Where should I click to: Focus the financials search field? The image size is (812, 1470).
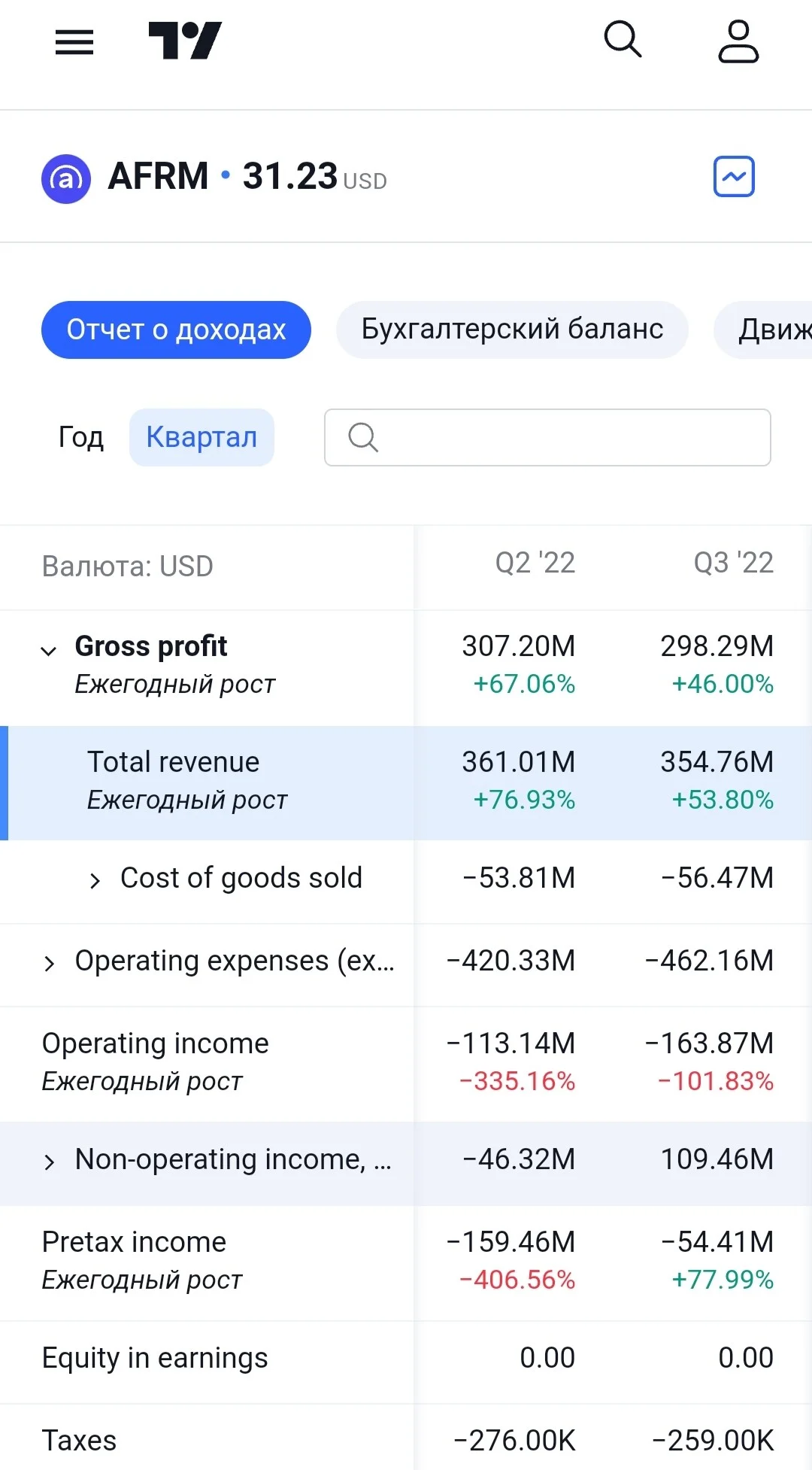point(547,437)
